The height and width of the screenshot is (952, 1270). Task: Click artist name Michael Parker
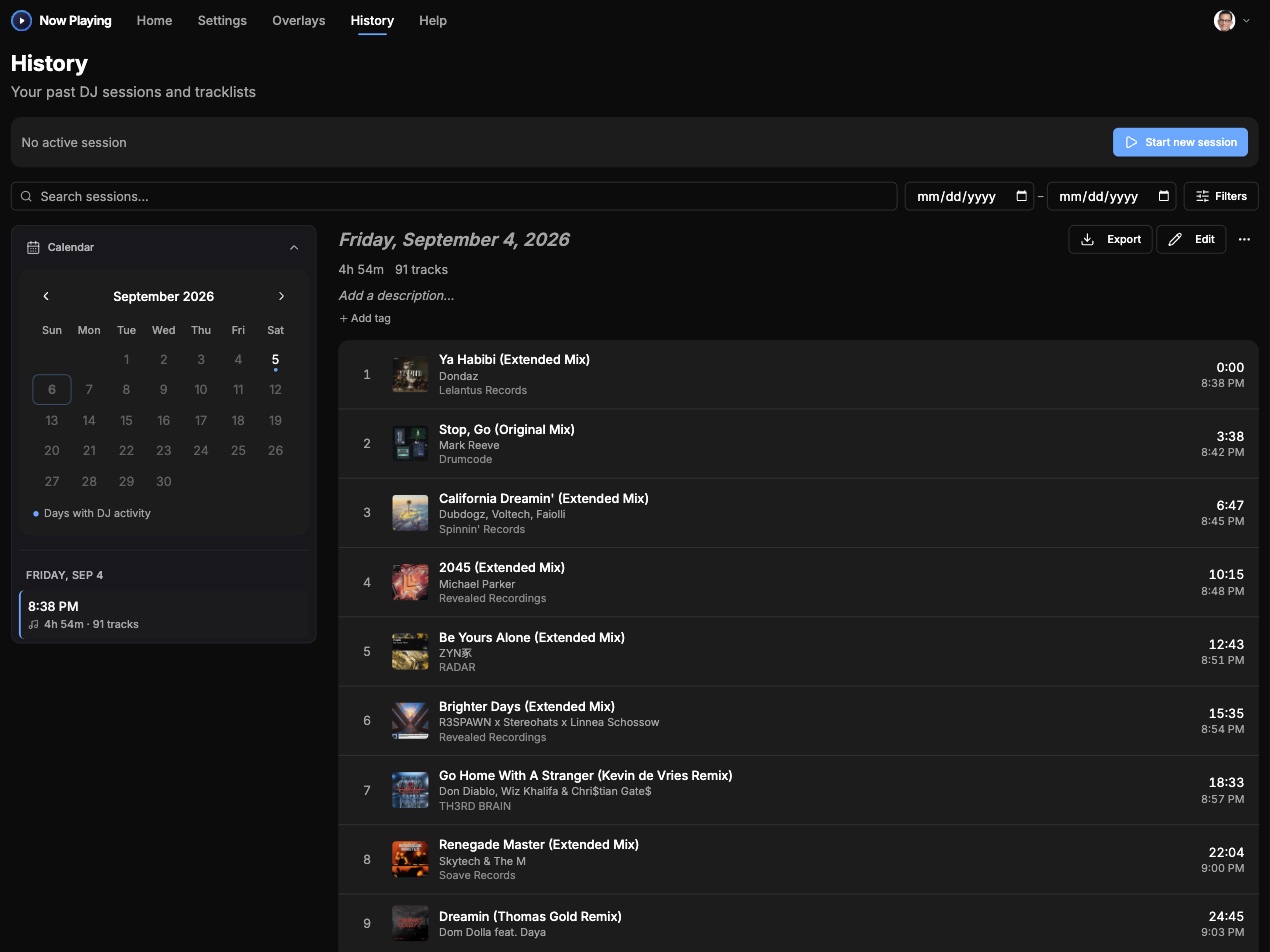pos(477,584)
